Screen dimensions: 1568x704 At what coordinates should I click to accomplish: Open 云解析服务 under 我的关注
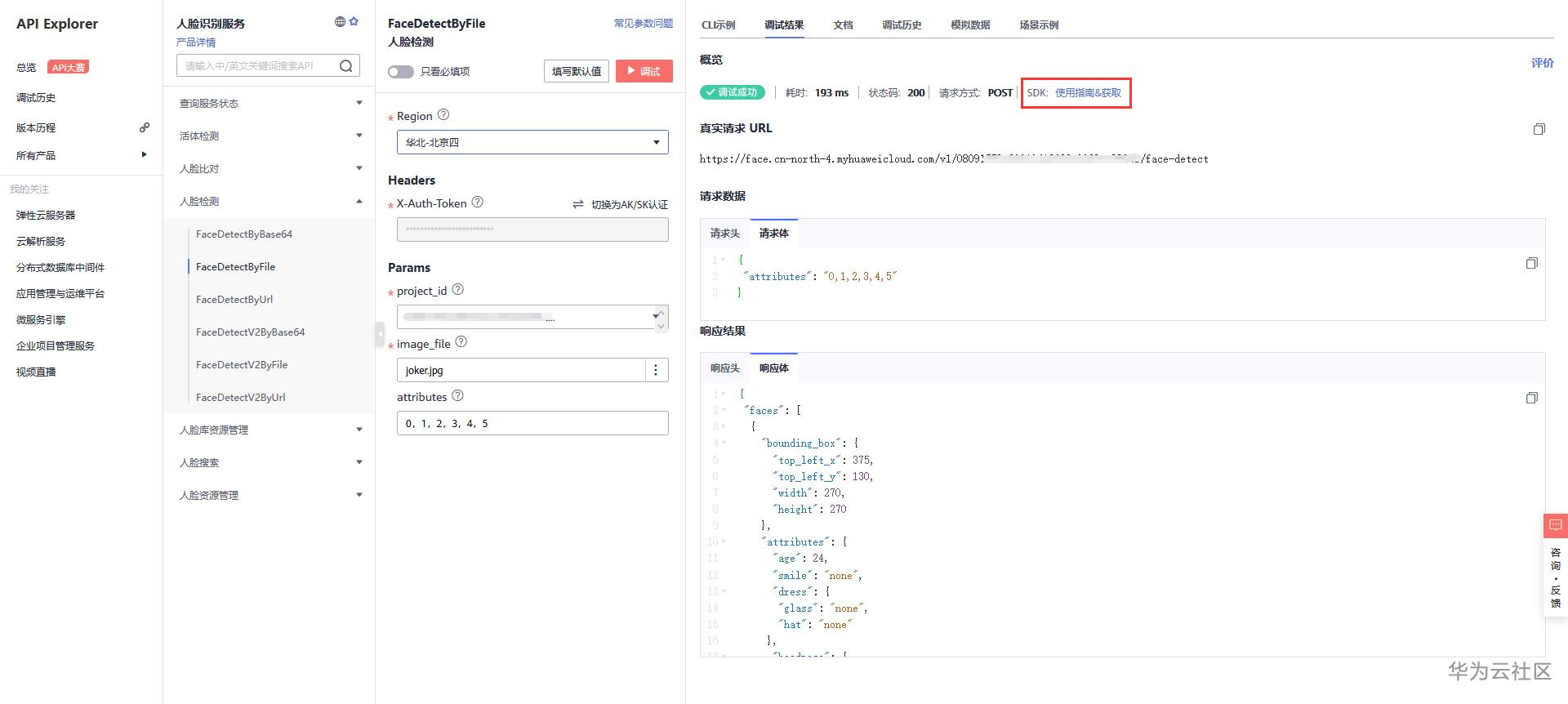click(x=41, y=242)
